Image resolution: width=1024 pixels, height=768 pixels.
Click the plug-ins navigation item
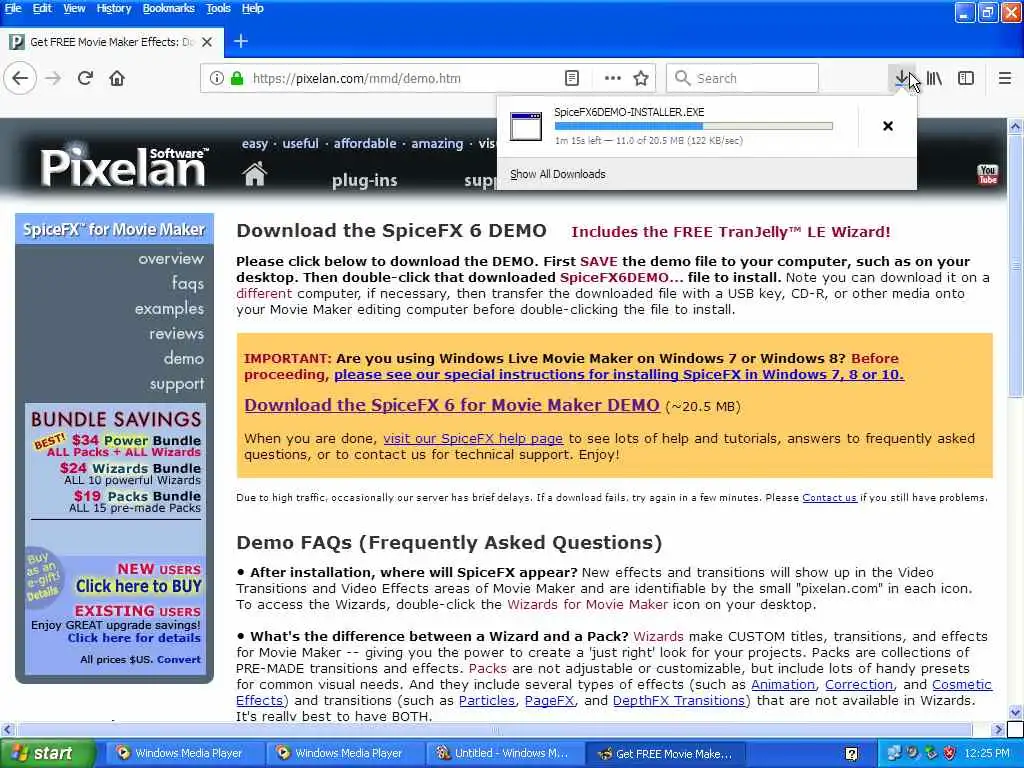[364, 180]
